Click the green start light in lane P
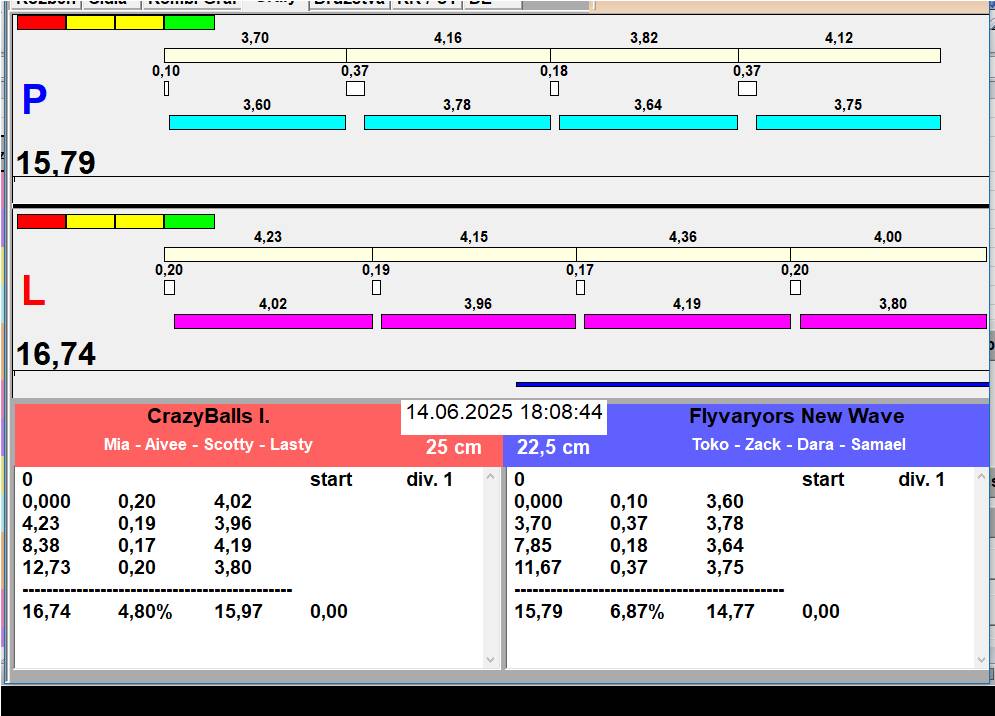 [x=189, y=22]
